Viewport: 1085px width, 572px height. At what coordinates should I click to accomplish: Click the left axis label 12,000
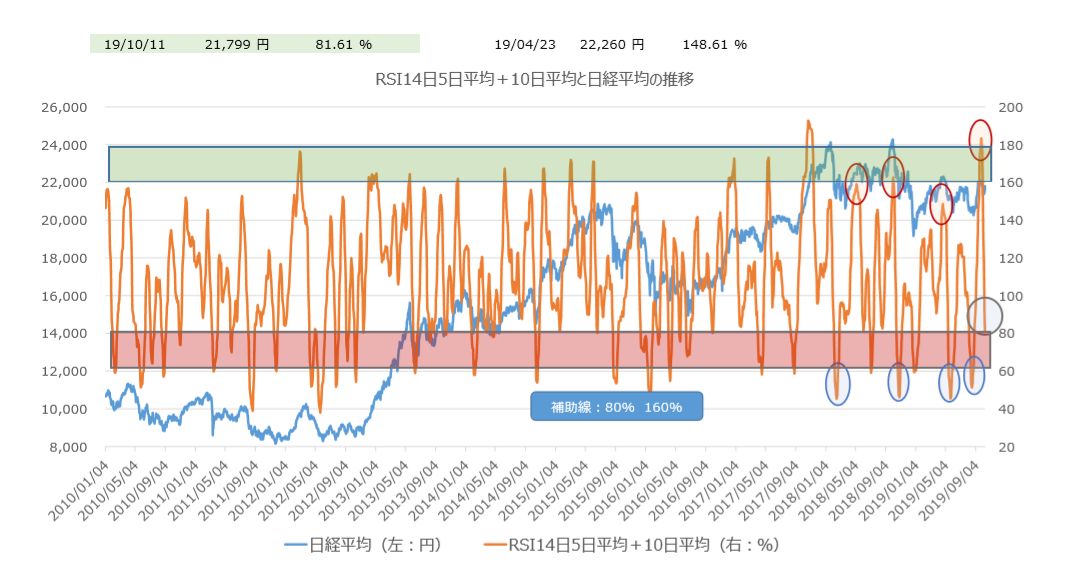64,371
